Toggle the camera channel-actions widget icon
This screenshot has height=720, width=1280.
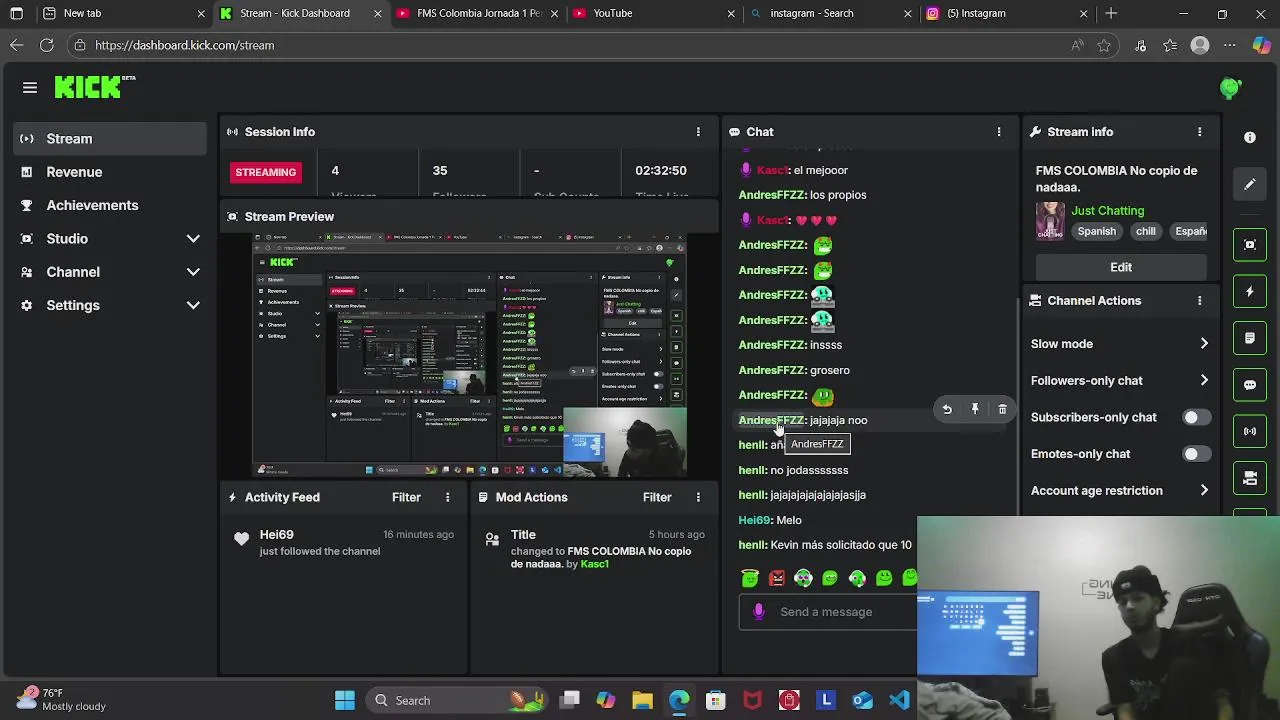tap(1250, 479)
